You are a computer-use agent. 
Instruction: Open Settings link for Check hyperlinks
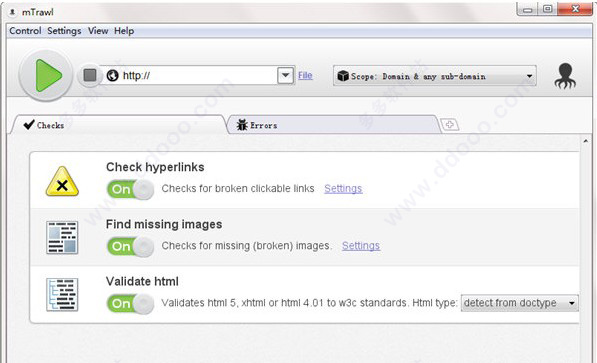[x=343, y=189]
